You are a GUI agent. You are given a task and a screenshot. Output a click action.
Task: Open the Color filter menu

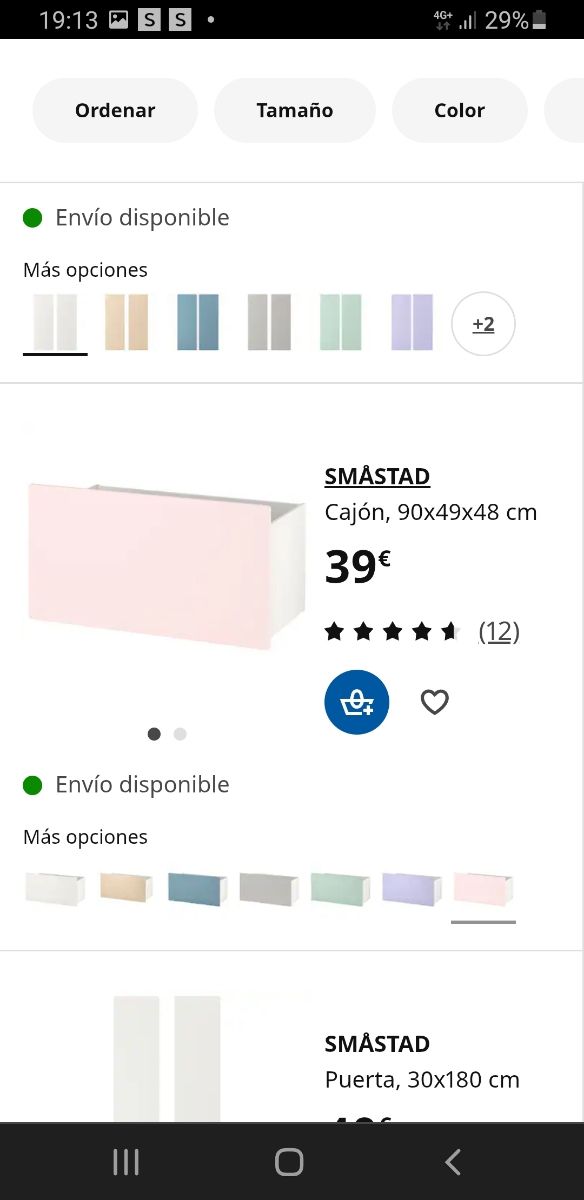point(459,110)
